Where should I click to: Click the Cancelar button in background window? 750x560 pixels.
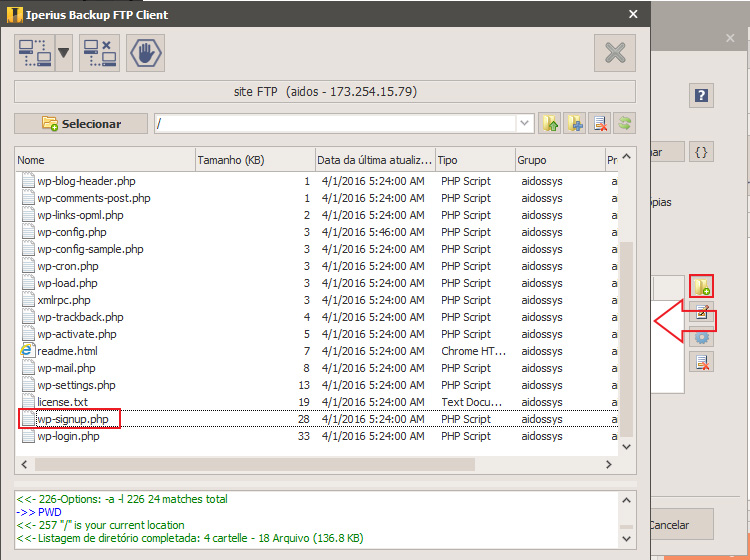coord(682,525)
